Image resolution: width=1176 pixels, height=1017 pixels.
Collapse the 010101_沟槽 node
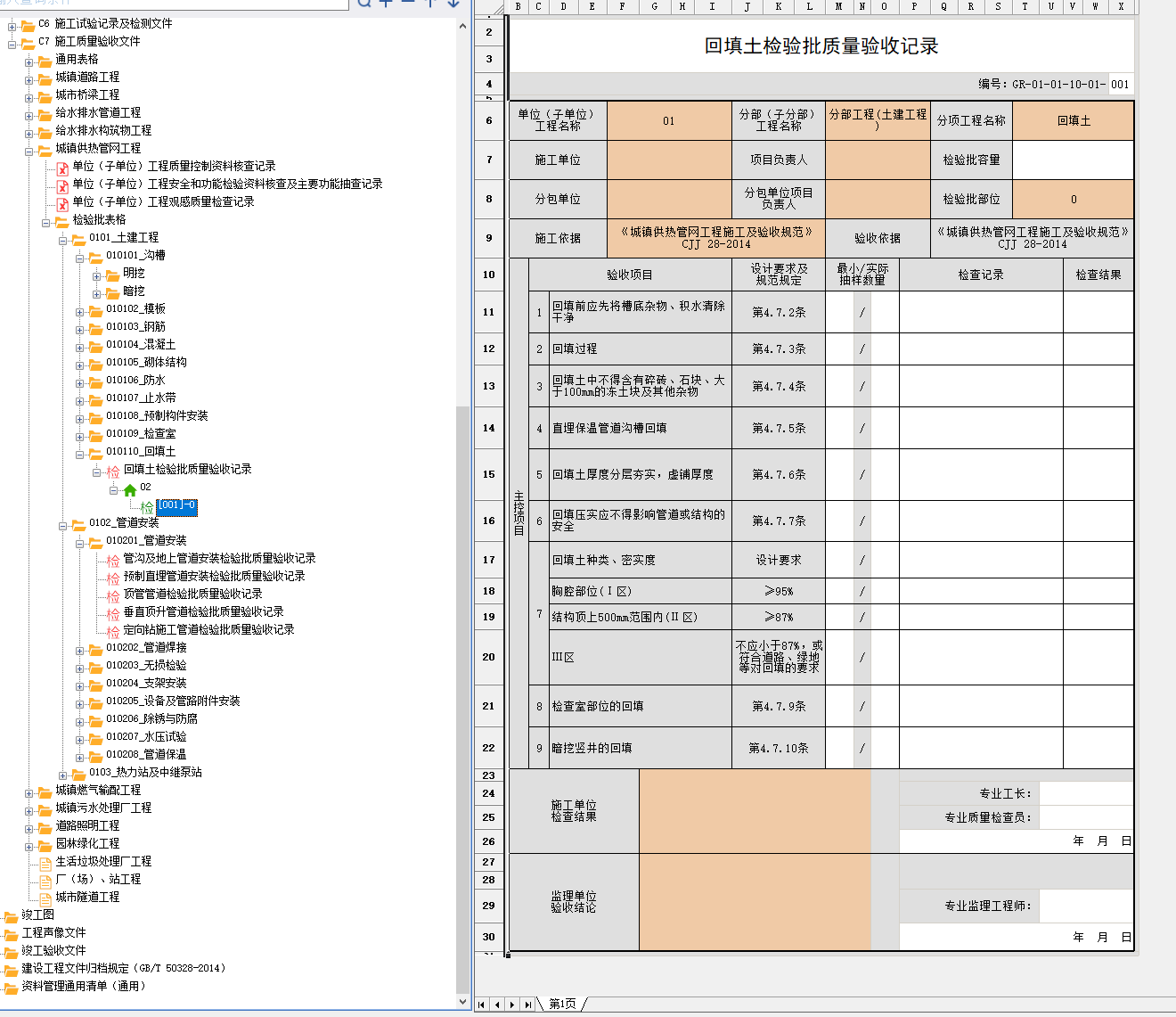coord(80,258)
